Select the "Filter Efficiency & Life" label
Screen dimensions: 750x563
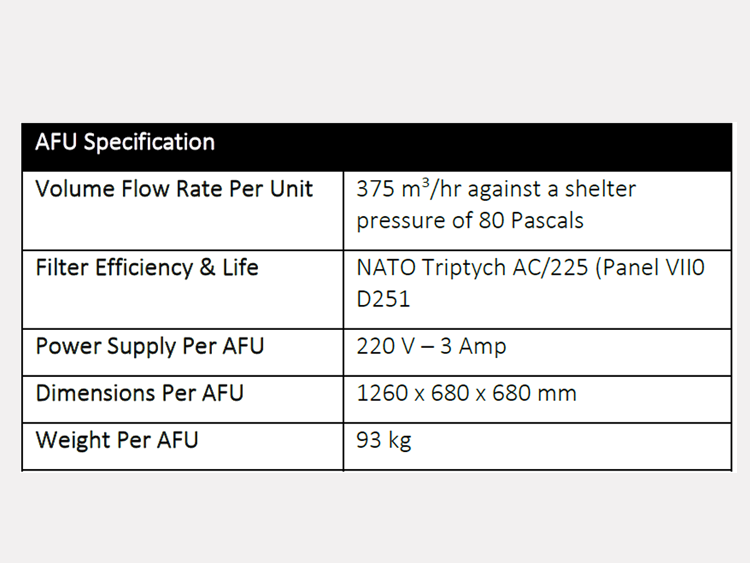(147, 268)
